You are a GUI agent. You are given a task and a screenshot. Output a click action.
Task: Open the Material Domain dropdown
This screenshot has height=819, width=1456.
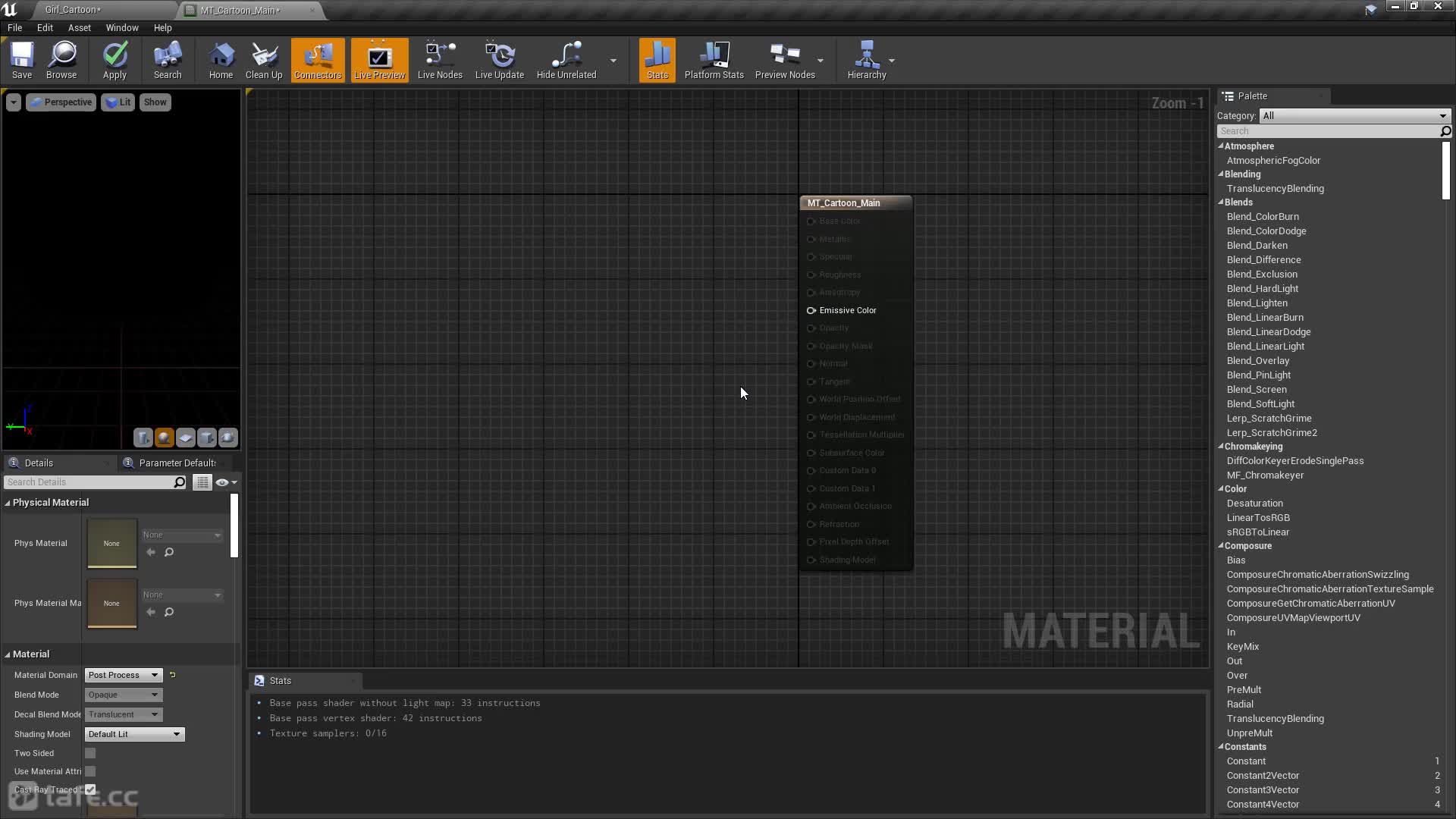(124, 675)
